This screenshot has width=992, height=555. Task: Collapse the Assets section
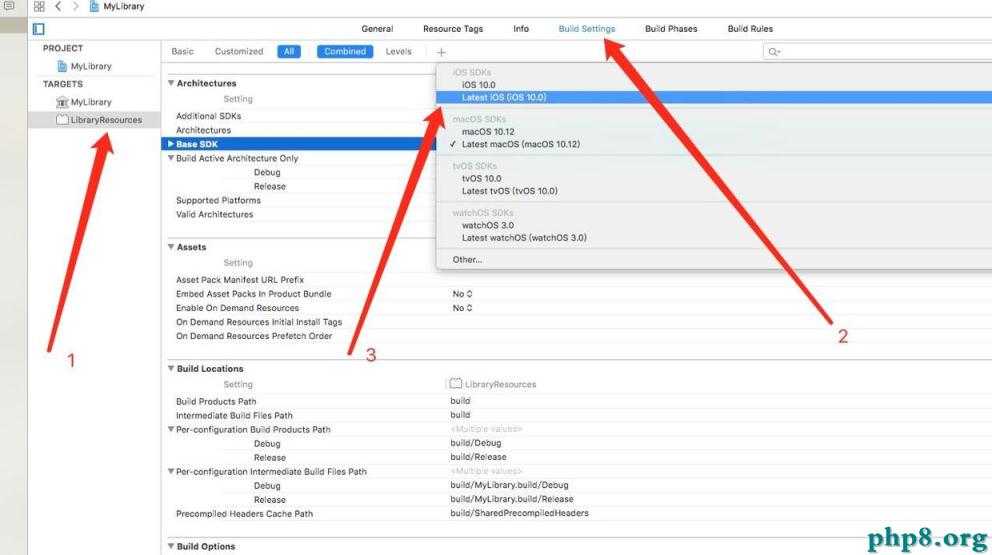click(x=171, y=247)
